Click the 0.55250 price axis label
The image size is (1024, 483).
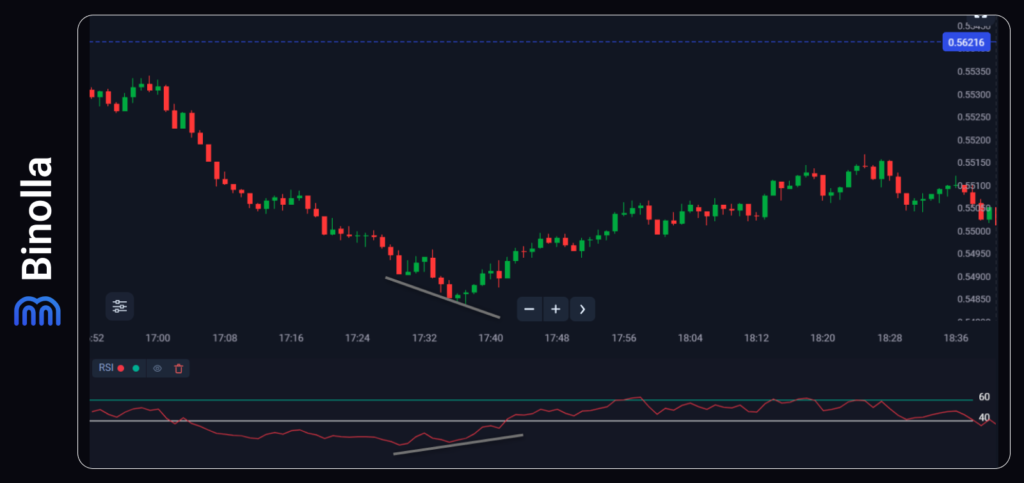point(974,117)
